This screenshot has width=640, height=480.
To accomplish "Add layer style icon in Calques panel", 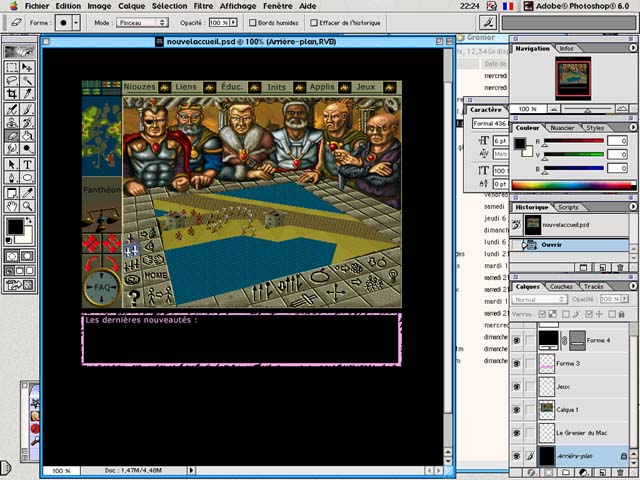I will [530, 473].
